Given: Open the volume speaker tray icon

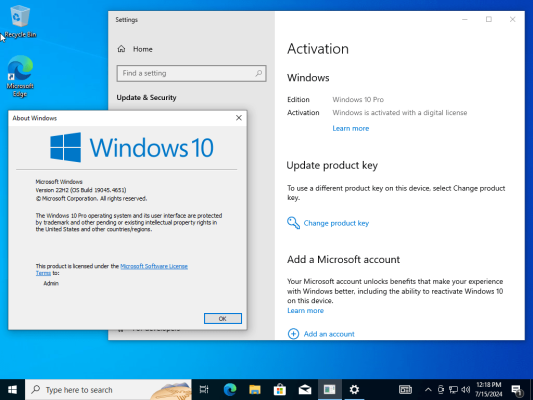Looking at the screenshot, I should [466, 389].
